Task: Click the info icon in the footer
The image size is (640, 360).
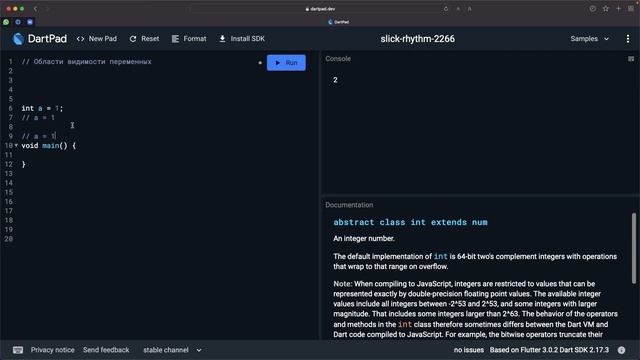Action: point(621,350)
